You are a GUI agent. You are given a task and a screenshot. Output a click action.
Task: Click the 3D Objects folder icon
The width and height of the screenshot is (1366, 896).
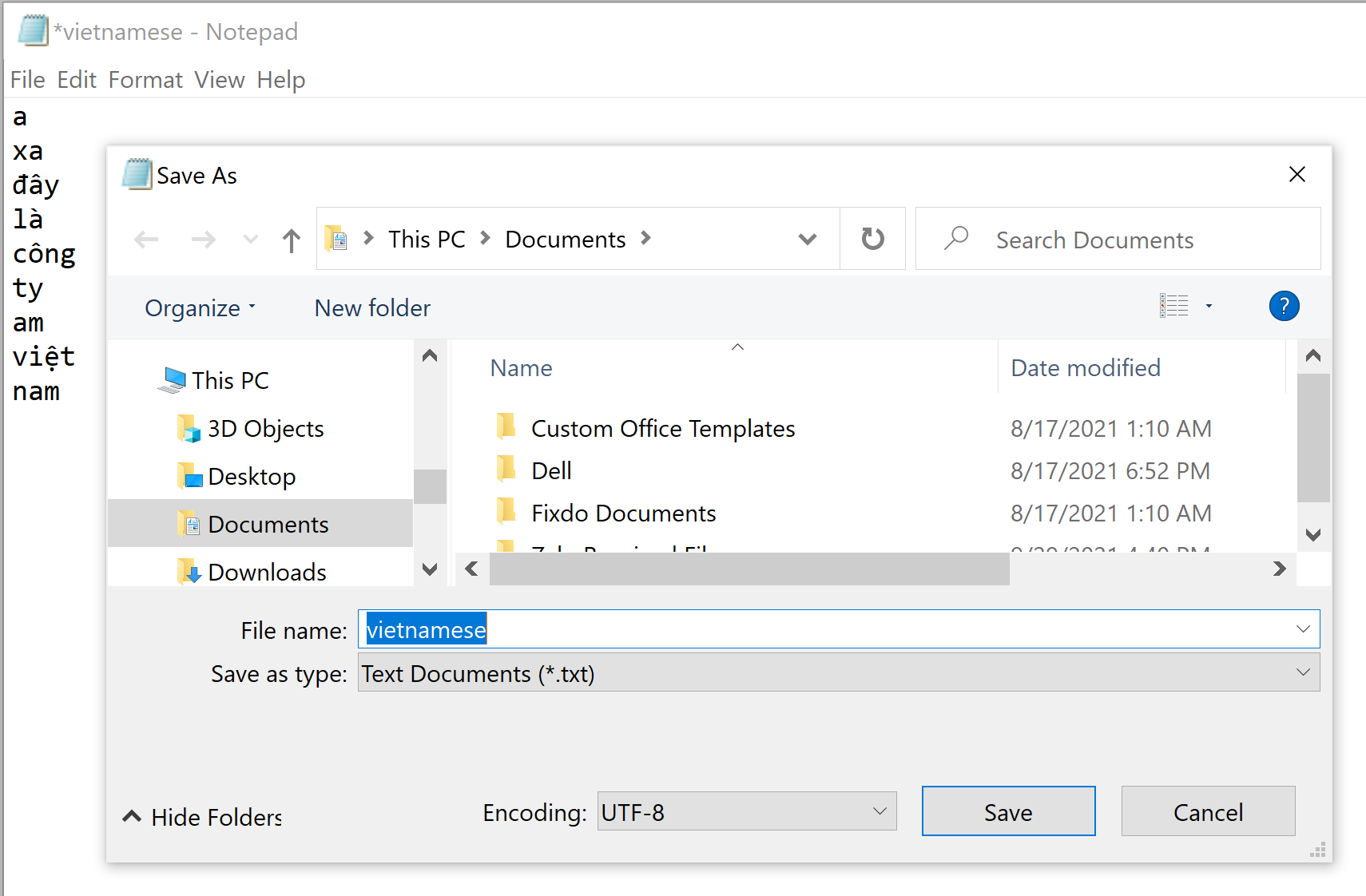pyautogui.click(x=189, y=429)
